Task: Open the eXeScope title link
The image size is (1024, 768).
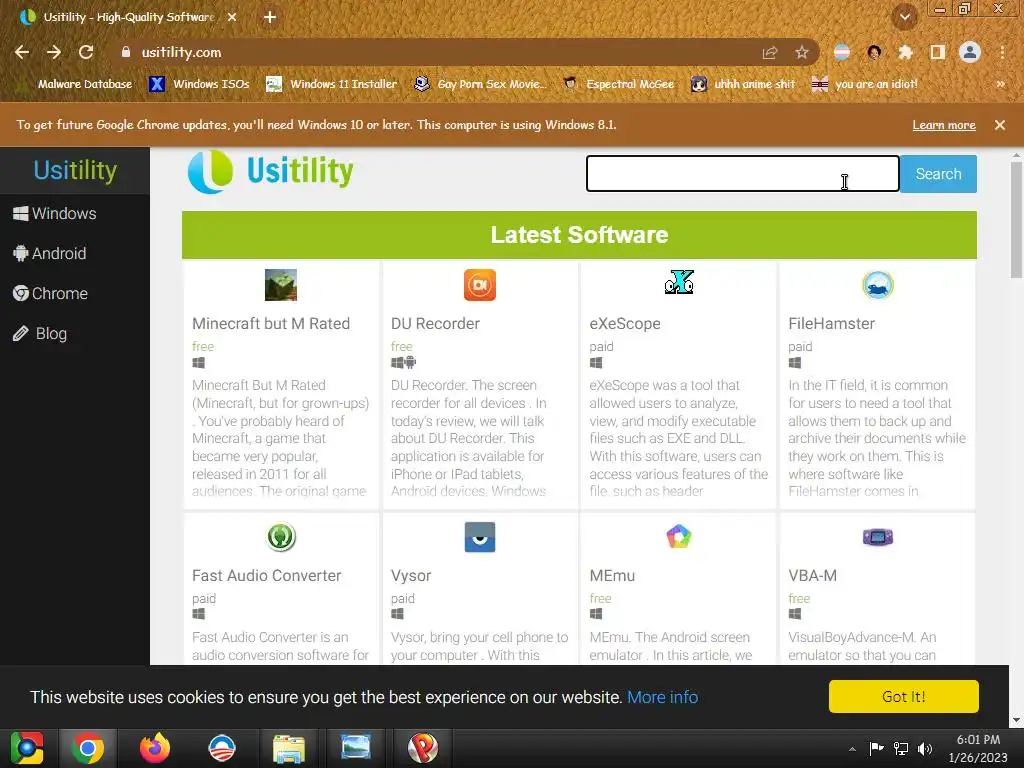Action: point(625,324)
